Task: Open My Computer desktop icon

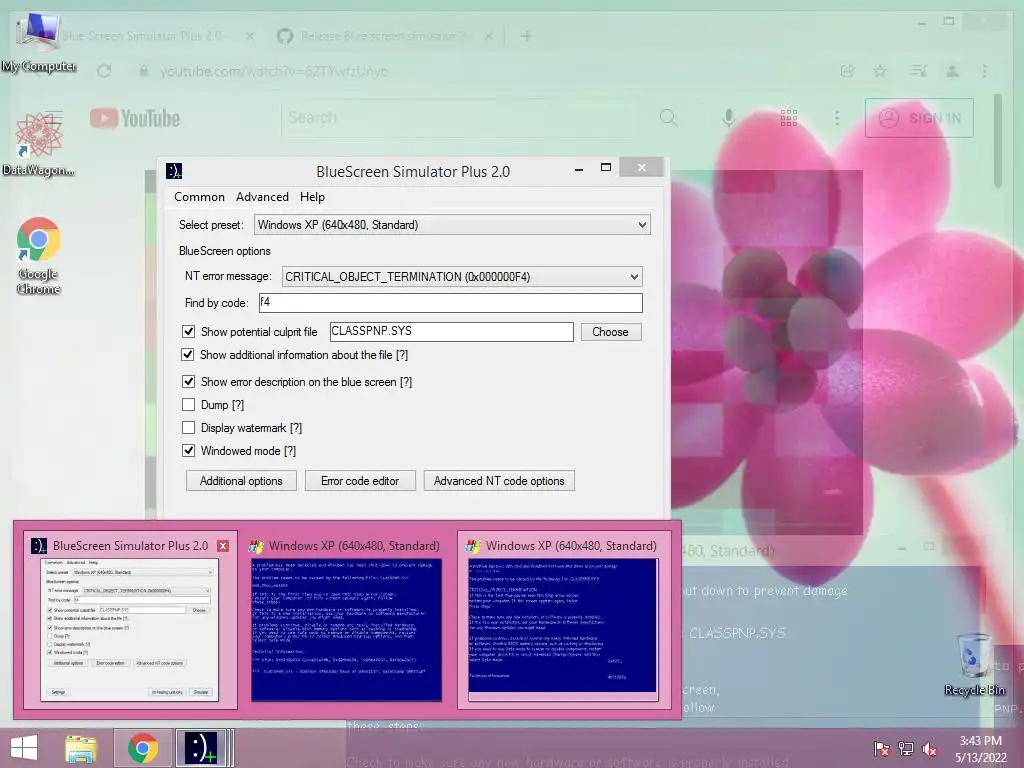Action: pyautogui.click(x=38, y=42)
